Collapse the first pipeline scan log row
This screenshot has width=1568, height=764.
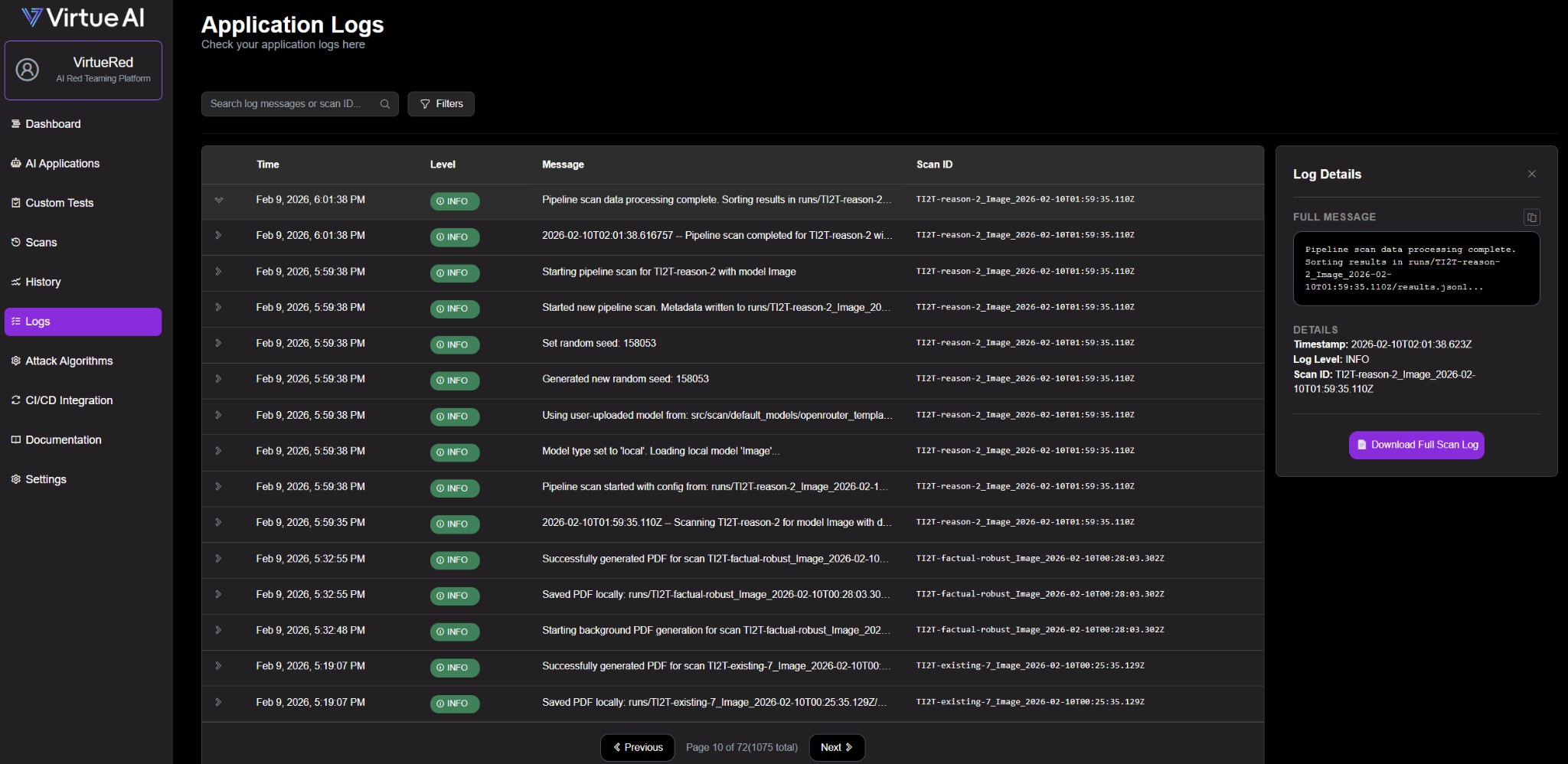(220, 201)
